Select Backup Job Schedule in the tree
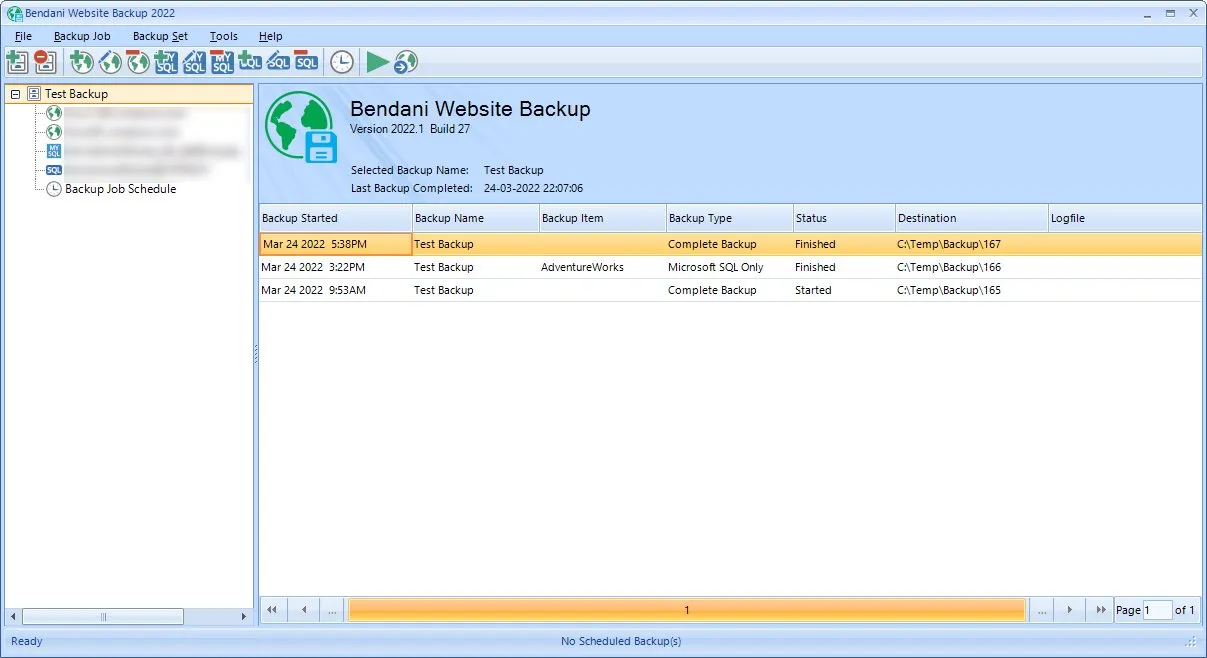 [120, 189]
